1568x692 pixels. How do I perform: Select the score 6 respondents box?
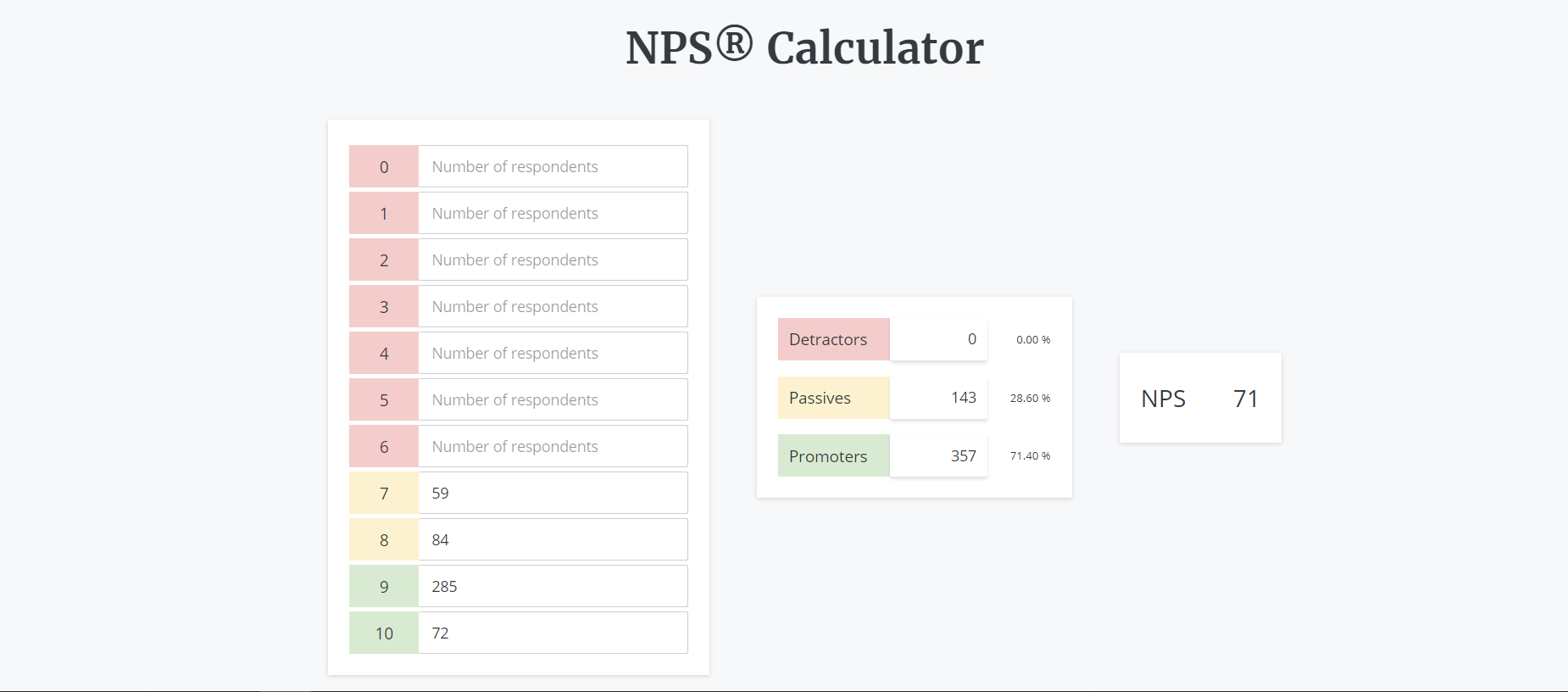553,446
